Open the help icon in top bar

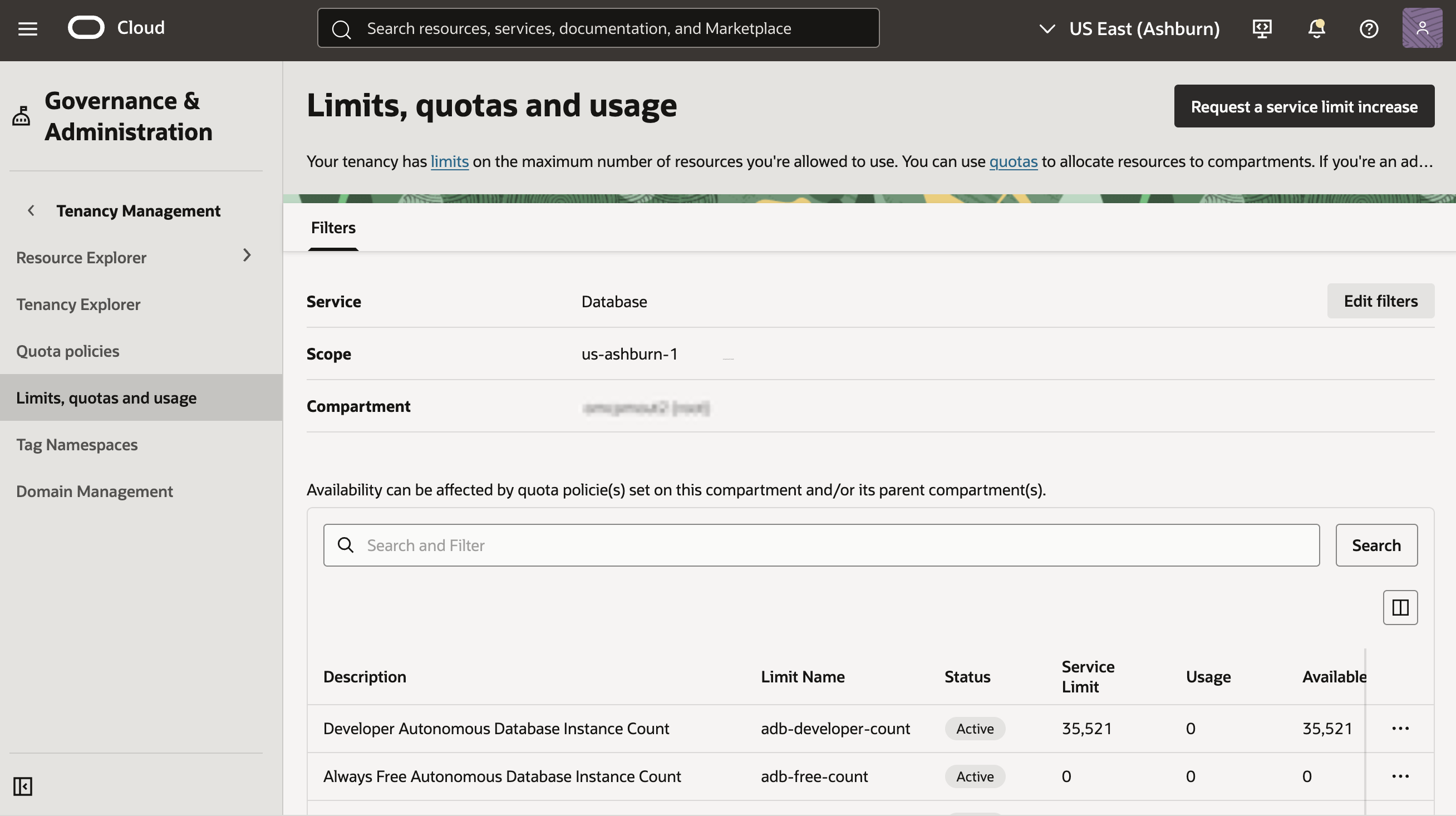click(x=1369, y=28)
